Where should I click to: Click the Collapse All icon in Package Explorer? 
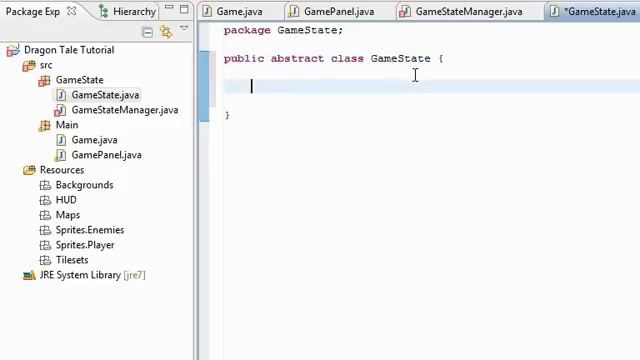(x=147, y=32)
